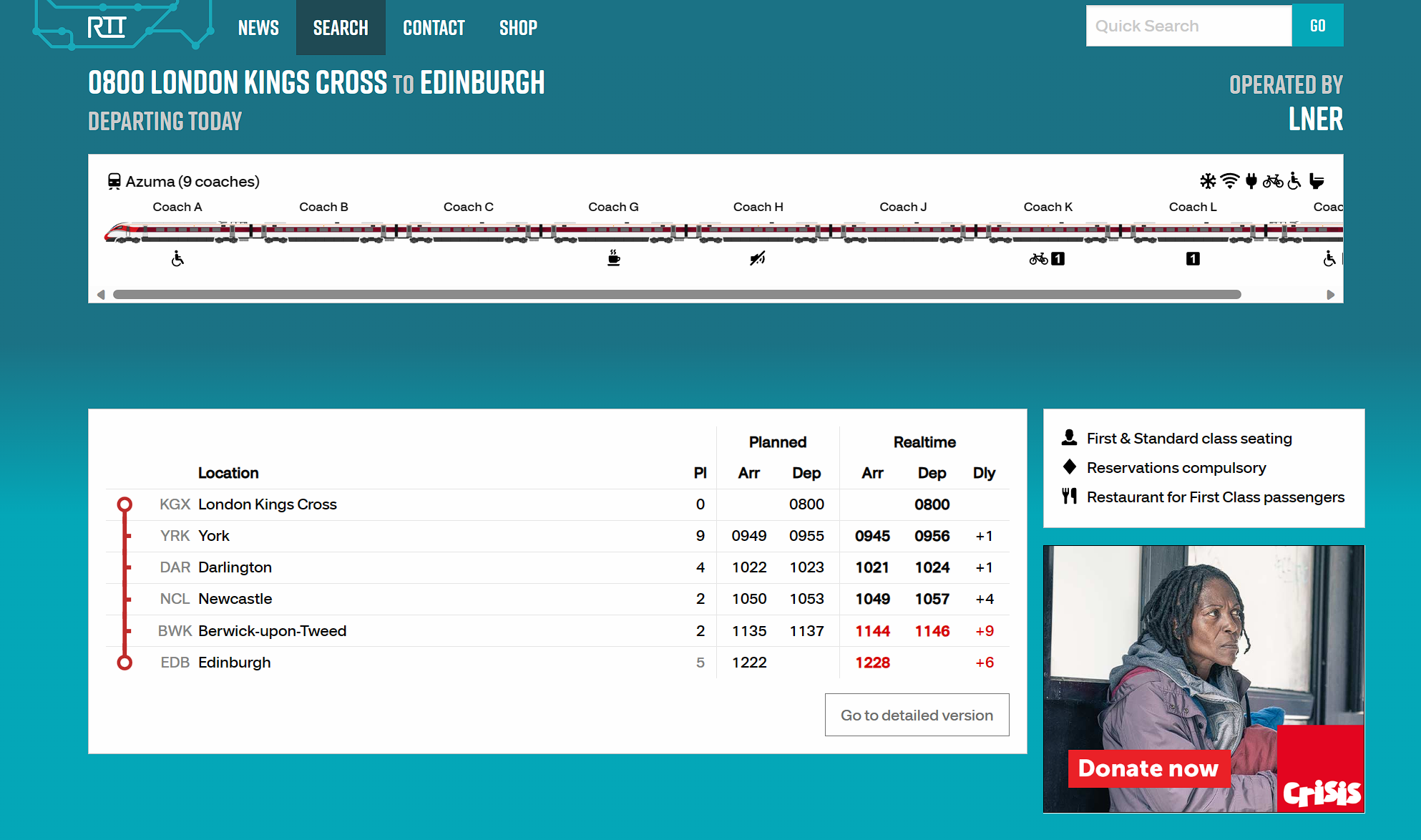Open the York station link
Viewport: 1421px width, 840px height.
214,536
